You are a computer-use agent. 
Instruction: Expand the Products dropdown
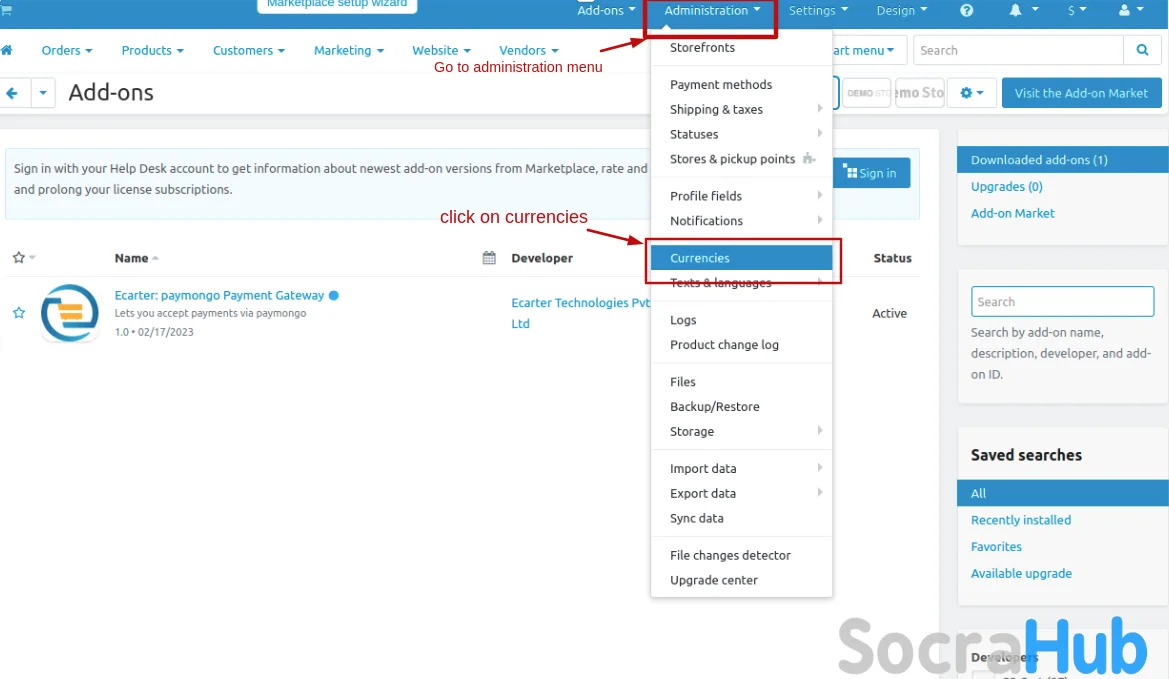coord(152,50)
